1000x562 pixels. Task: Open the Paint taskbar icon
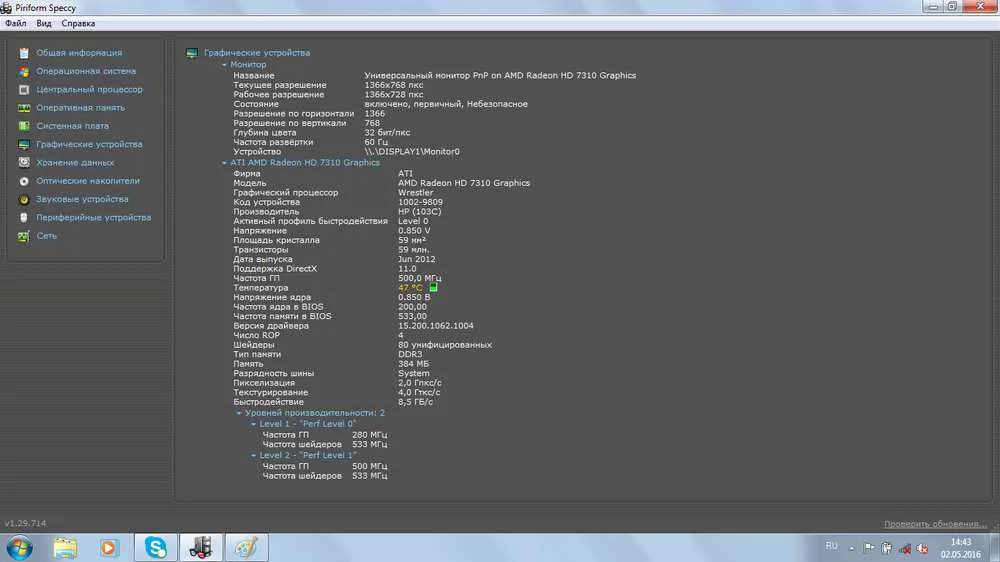point(247,548)
